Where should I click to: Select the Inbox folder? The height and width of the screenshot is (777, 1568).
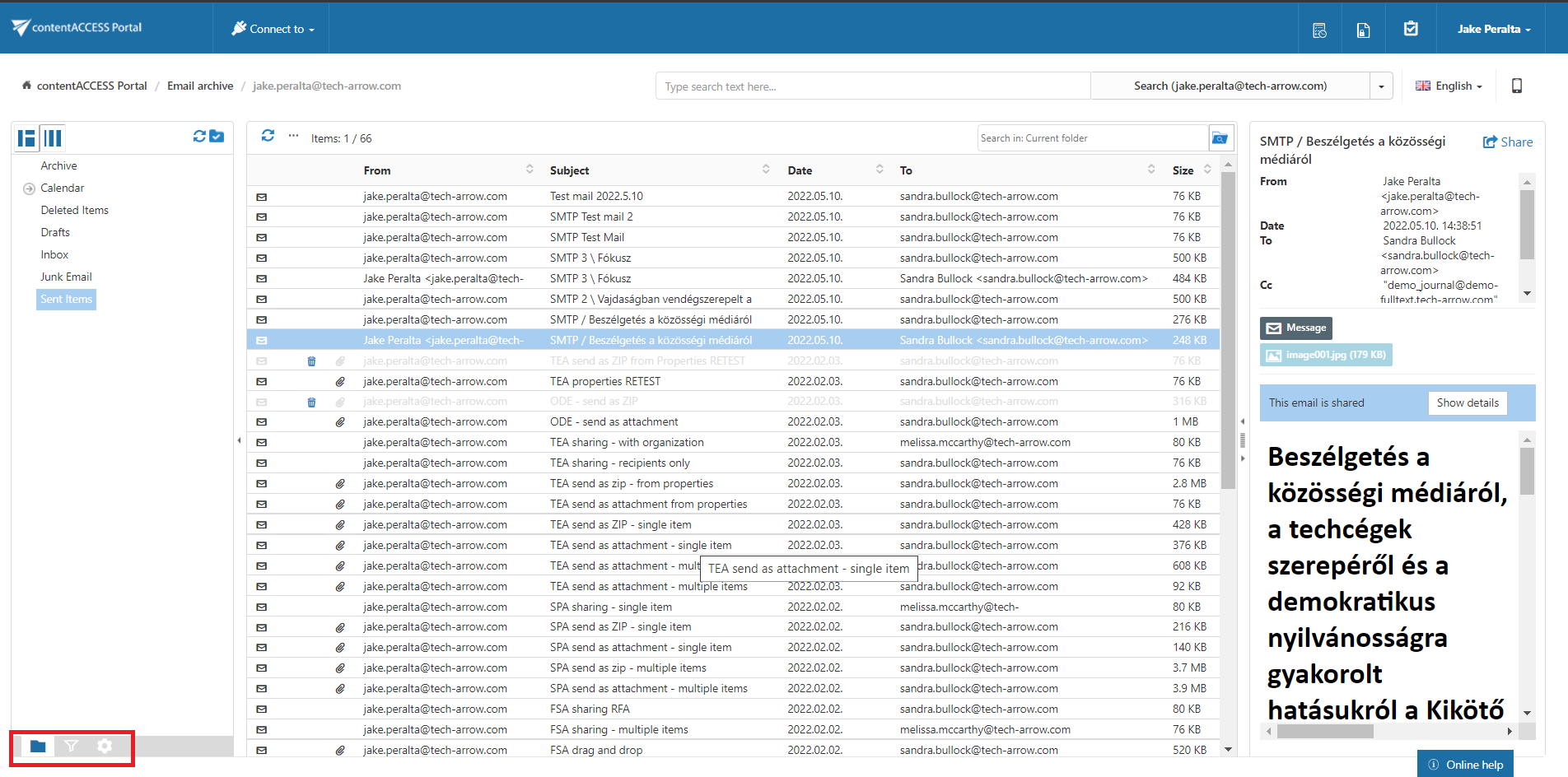coord(54,254)
